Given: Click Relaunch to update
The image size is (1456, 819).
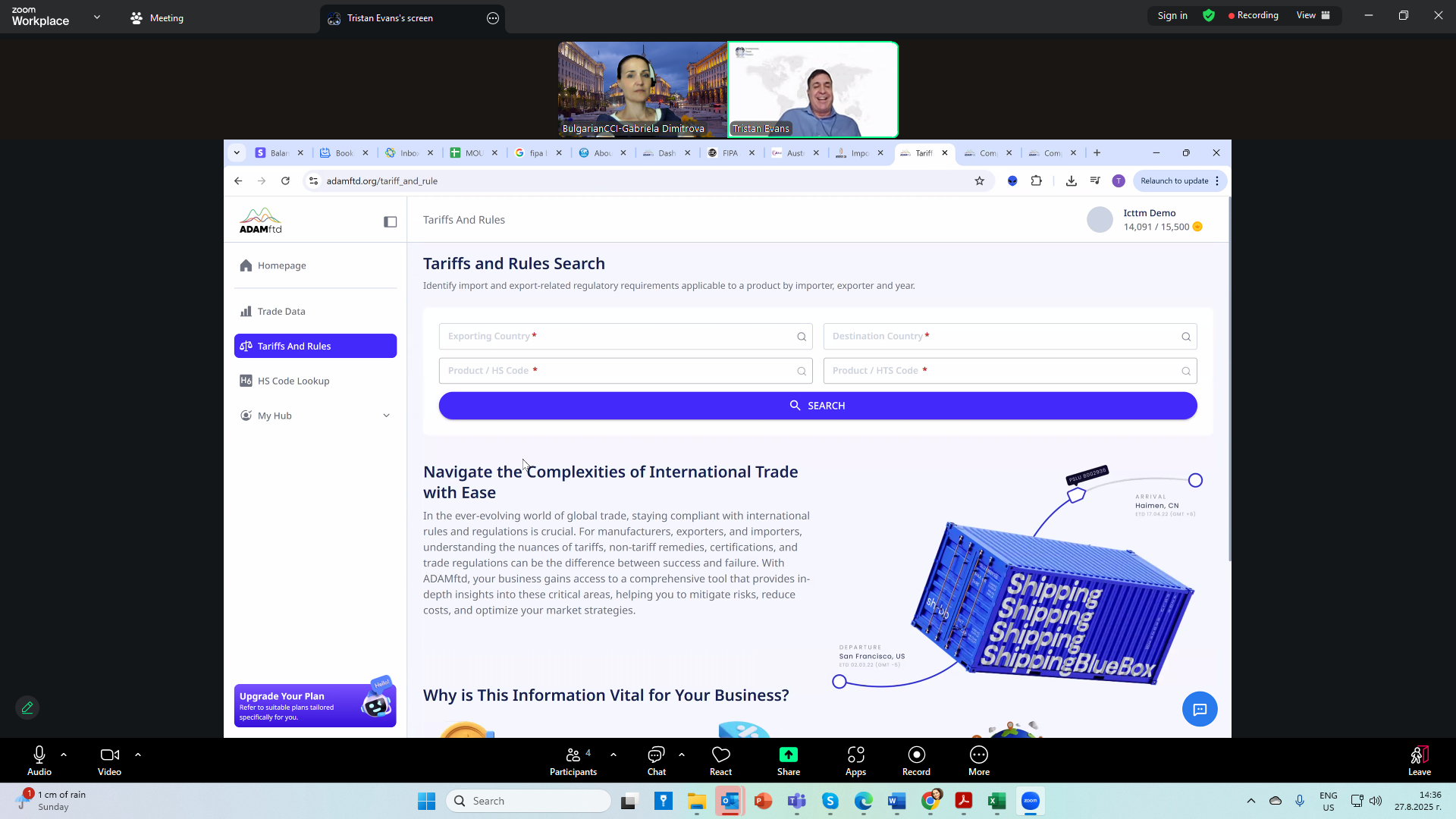Looking at the screenshot, I should point(1175,181).
